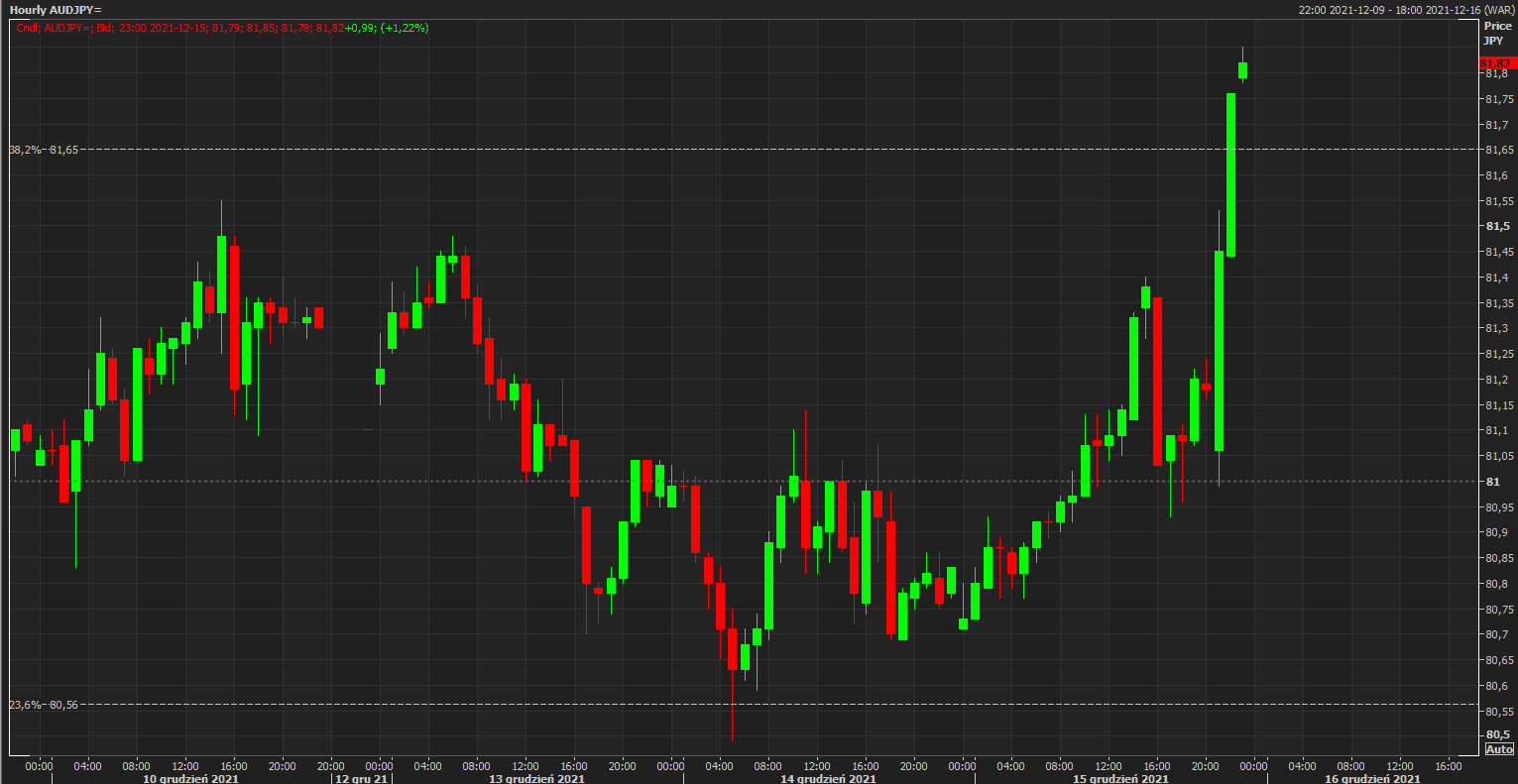Click the bold 81 price axis label
1518x784 pixels.
point(1492,482)
